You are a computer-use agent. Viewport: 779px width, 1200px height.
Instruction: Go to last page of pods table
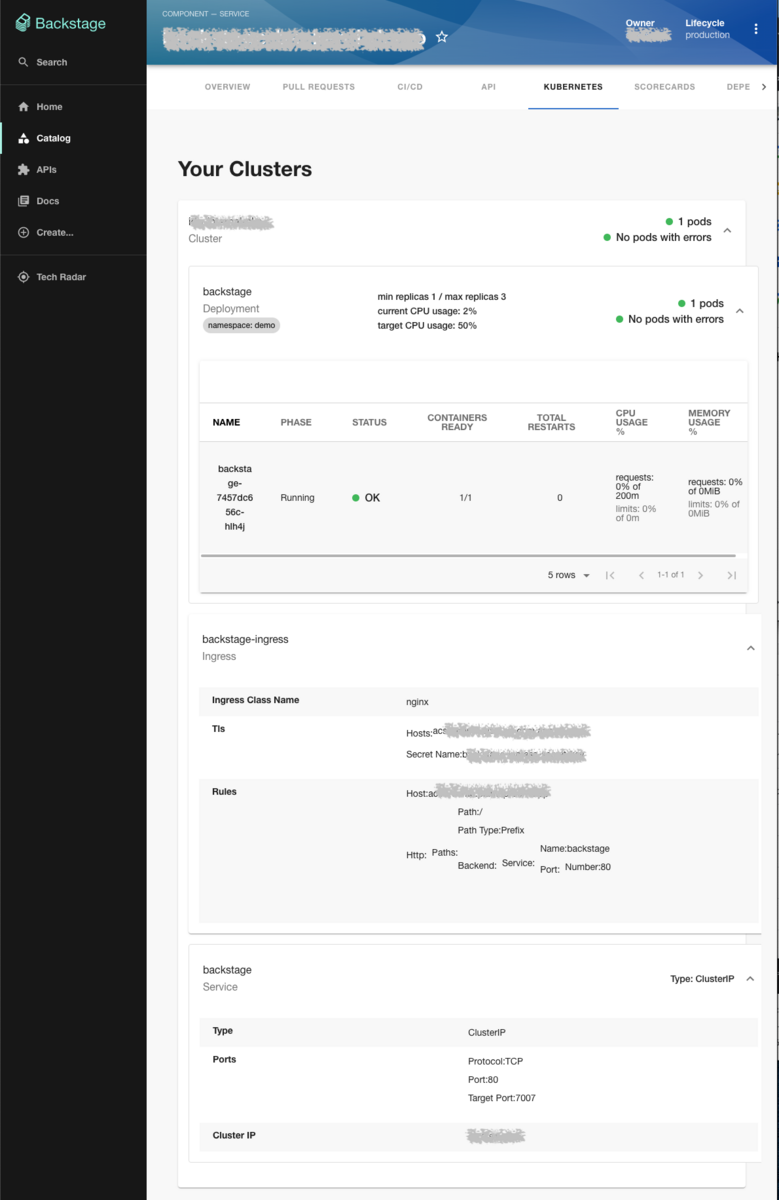pyautogui.click(x=731, y=575)
